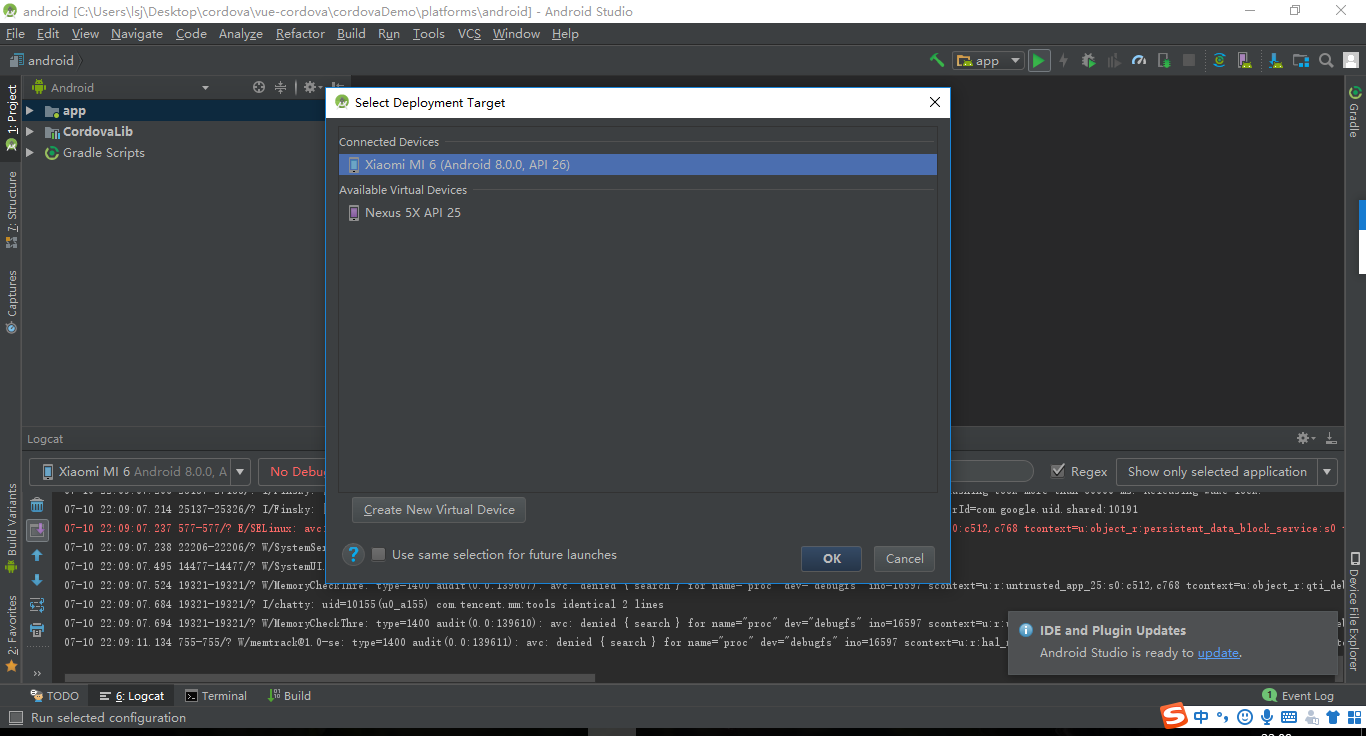The image size is (1366, 736).
Task: Click the update link in notification
Action: pyautogui.click(x=1218, y=653)
